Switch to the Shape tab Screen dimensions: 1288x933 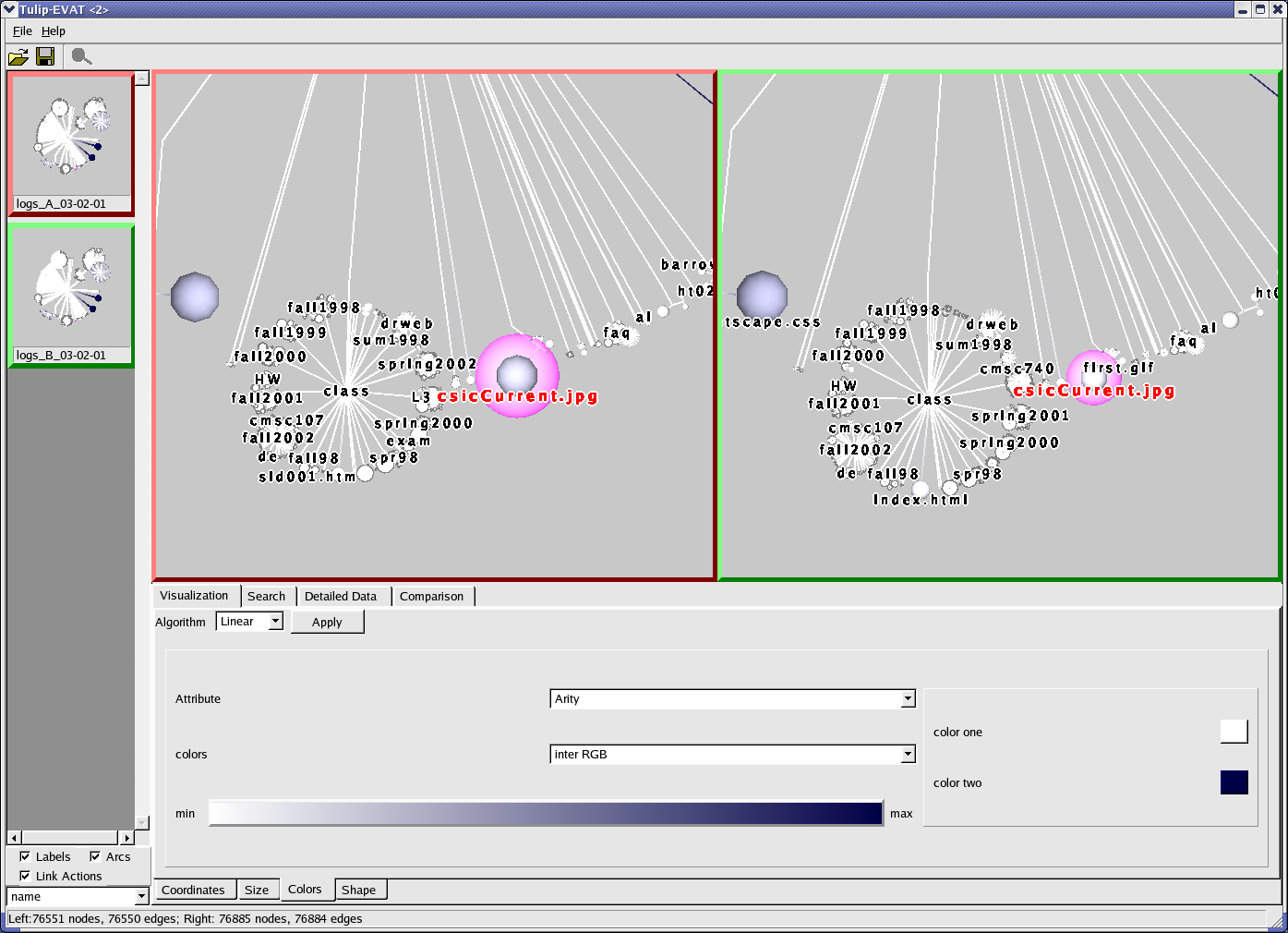tap(358, 891)
